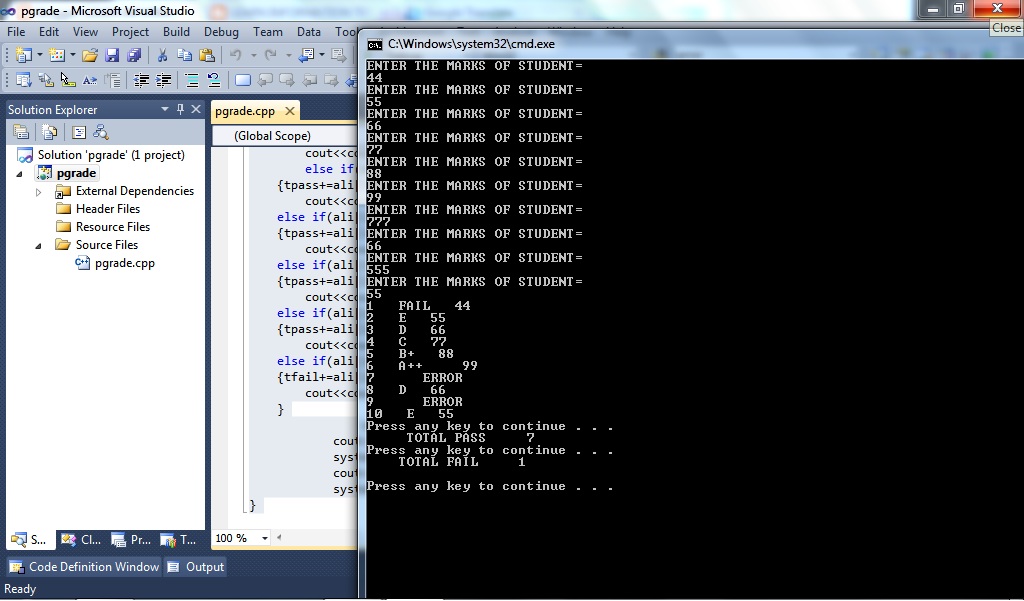Image resolution: width=1024 pixels, height=601 pixels.
Task: Click the cmd.exe window title icon
Action: [375, 44]
